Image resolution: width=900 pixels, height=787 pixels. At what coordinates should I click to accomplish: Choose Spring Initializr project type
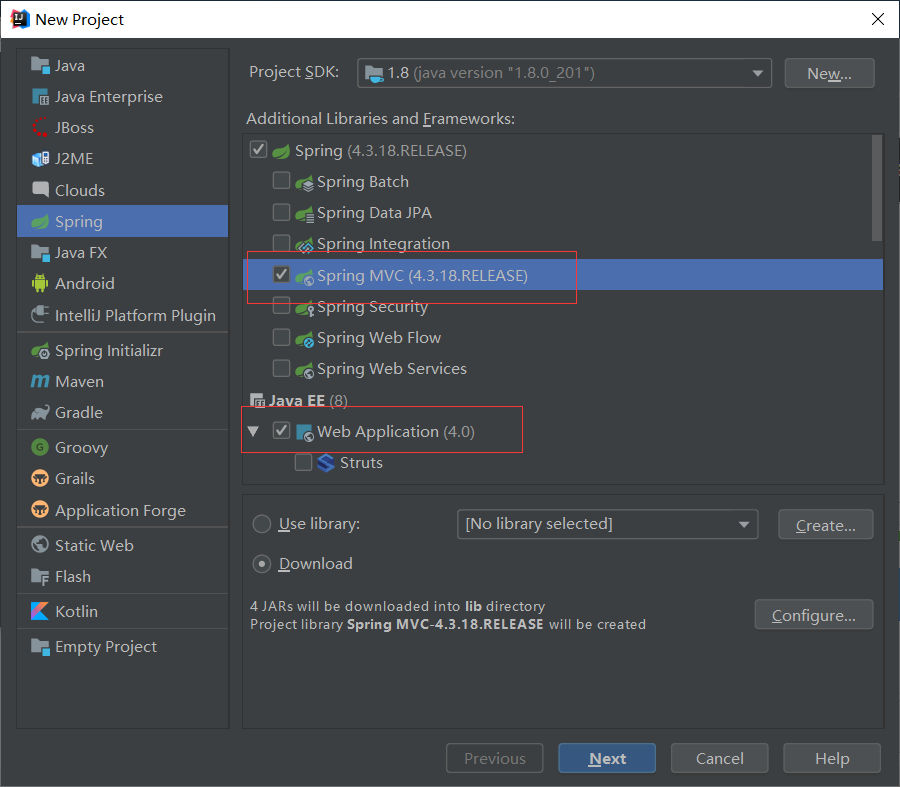(x=122, y=350)
